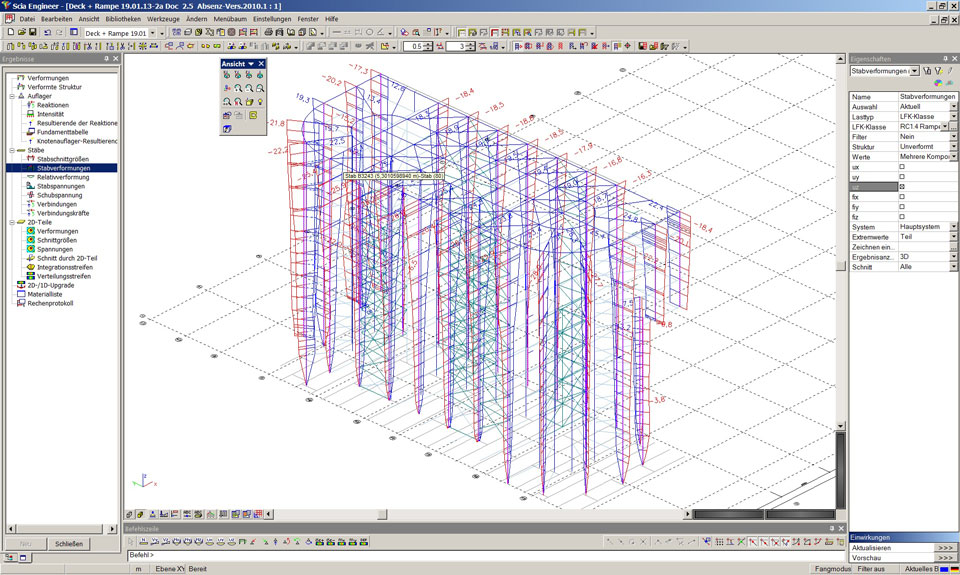
Task: Click the lightbulb icon in Ansicht toolbar
Action: click(260, 102)
